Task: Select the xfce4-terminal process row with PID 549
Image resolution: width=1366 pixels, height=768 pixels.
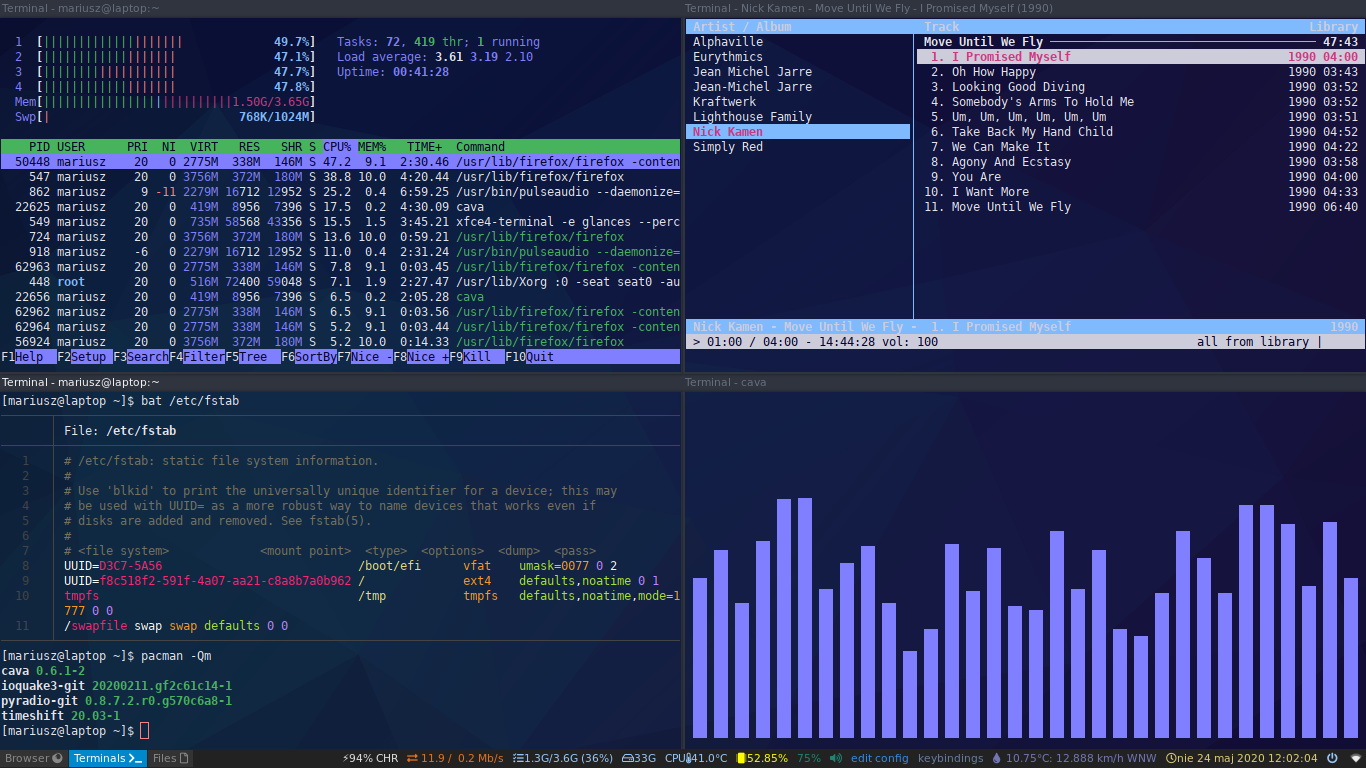Action: 340,222
